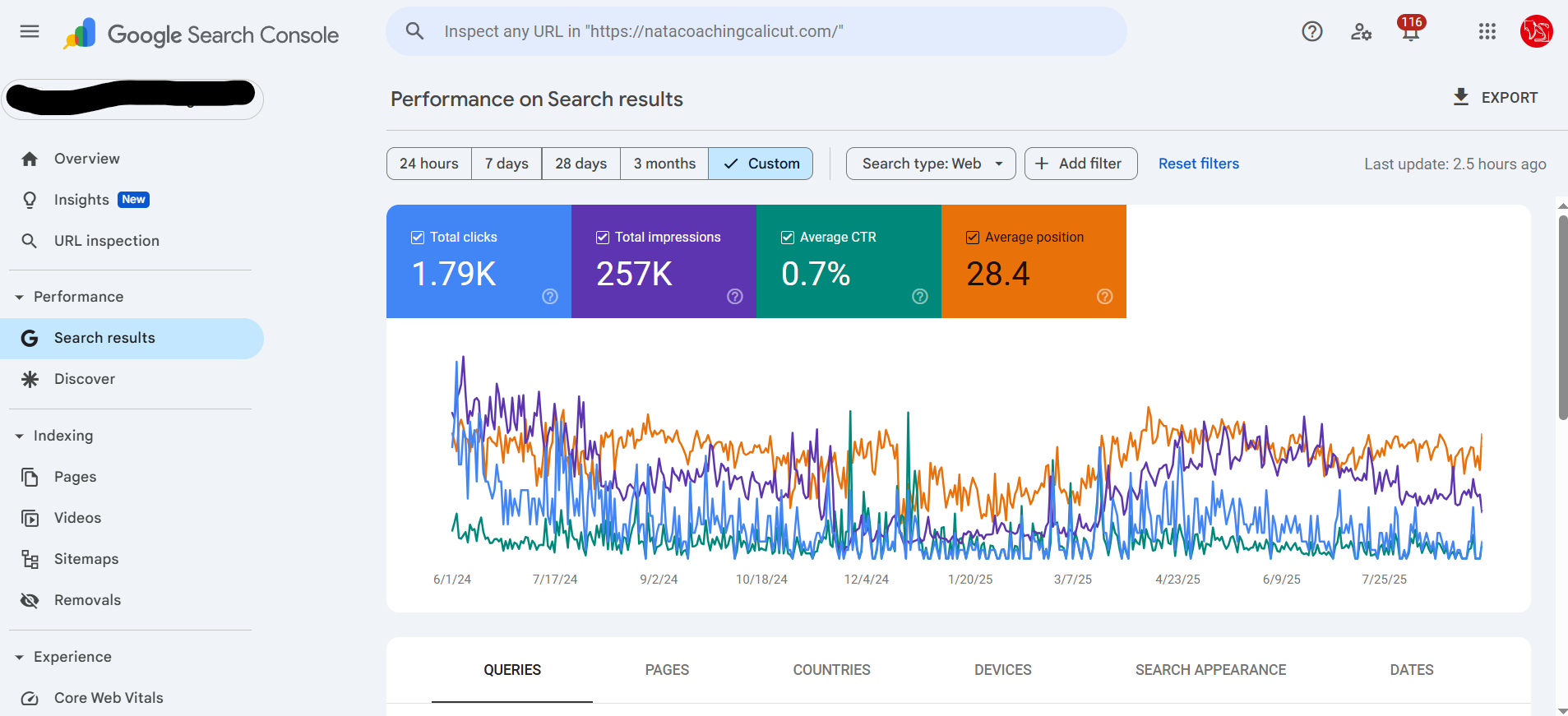Open the hamburger main menu
The width and height of the screenshot is (1568, 716).
(x=30, y=32)
